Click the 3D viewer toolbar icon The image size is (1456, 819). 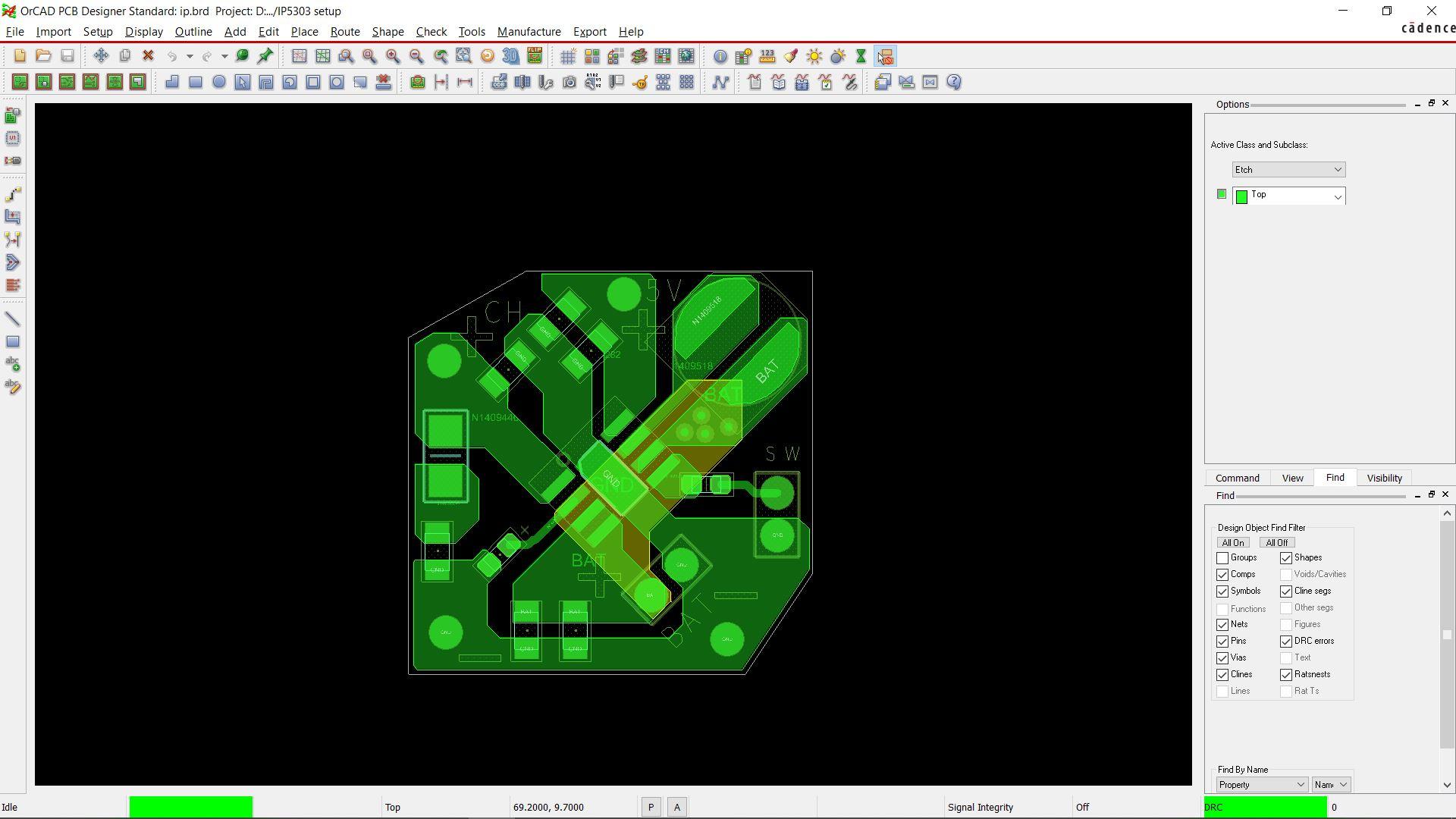point(511,57)
